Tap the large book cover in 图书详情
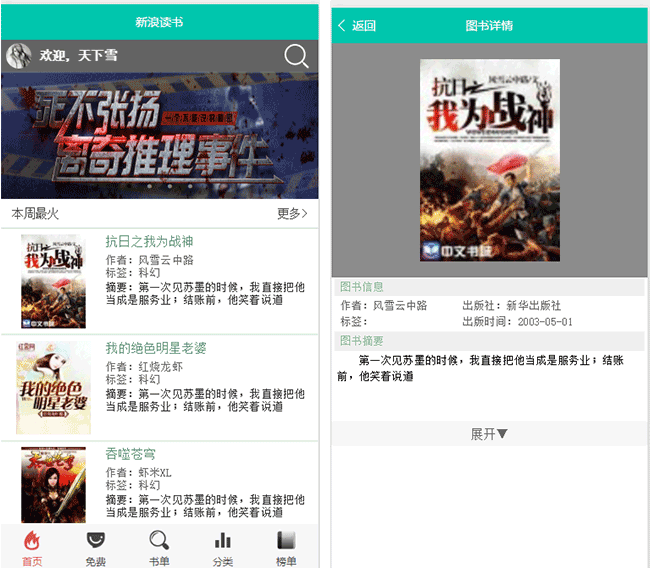This screenshot has height=568, width=650. [490, 160]
